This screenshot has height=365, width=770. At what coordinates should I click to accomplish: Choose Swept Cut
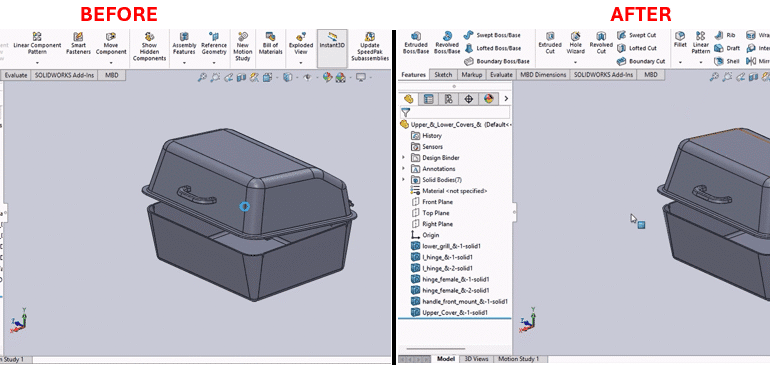tap(637, 35)
